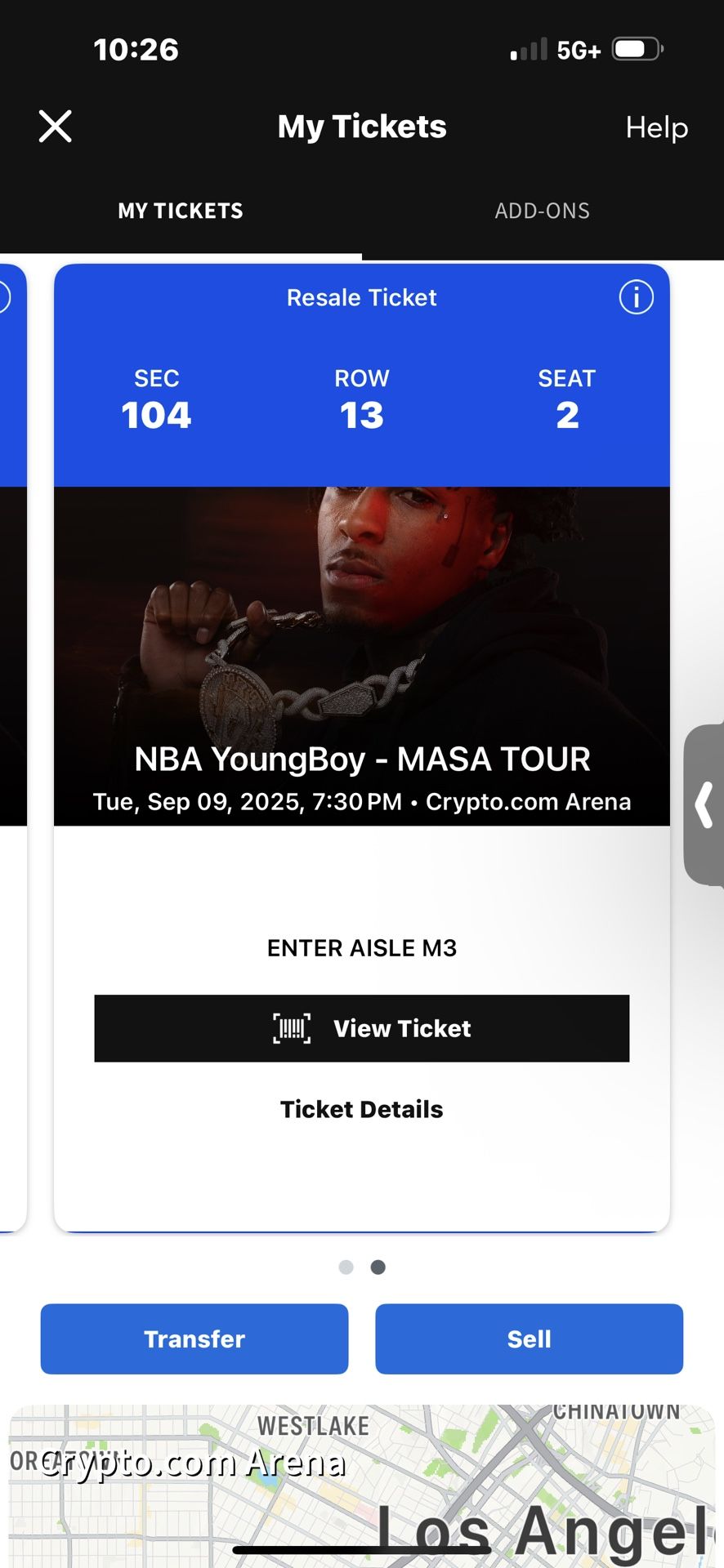
Task: Close My Tickets with the X icon
Action: (x=56, y=127)
